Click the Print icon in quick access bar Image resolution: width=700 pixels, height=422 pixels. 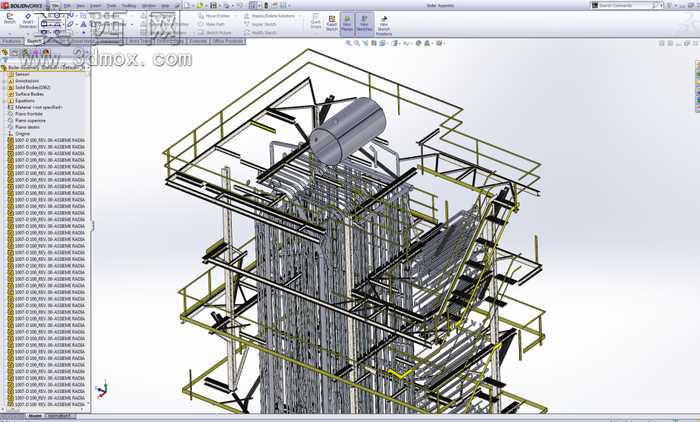tap(226, 5)
